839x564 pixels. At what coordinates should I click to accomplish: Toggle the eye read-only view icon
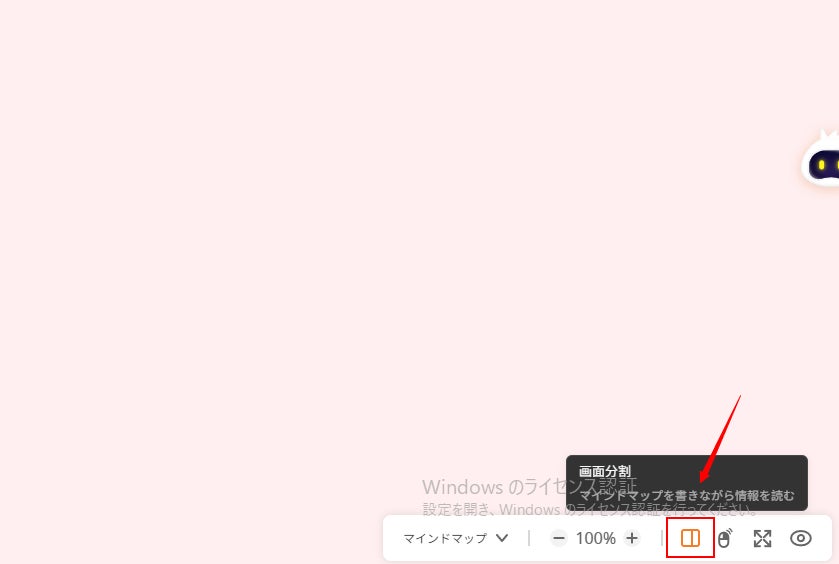800,538
